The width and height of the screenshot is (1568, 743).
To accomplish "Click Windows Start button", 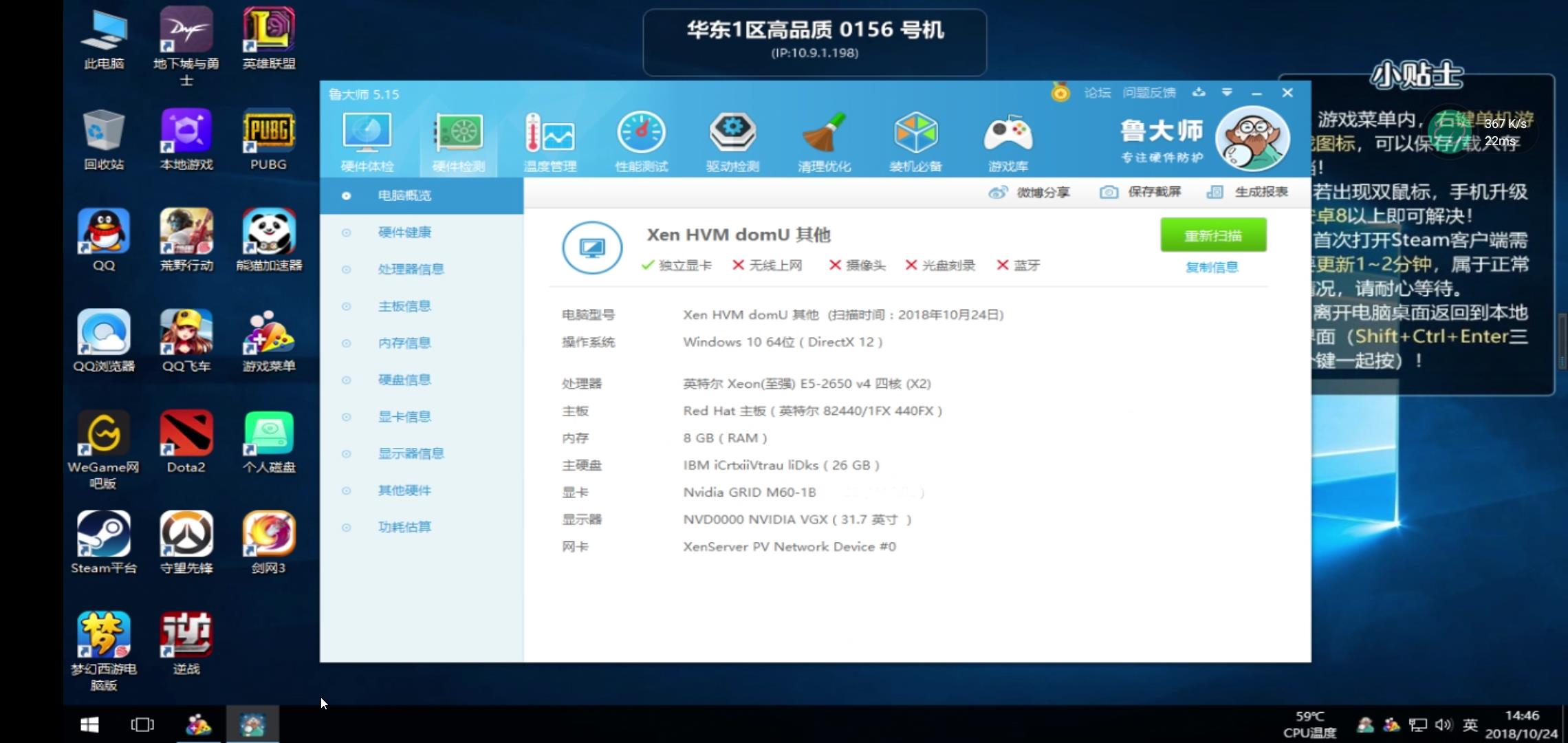I will (89, 724).
